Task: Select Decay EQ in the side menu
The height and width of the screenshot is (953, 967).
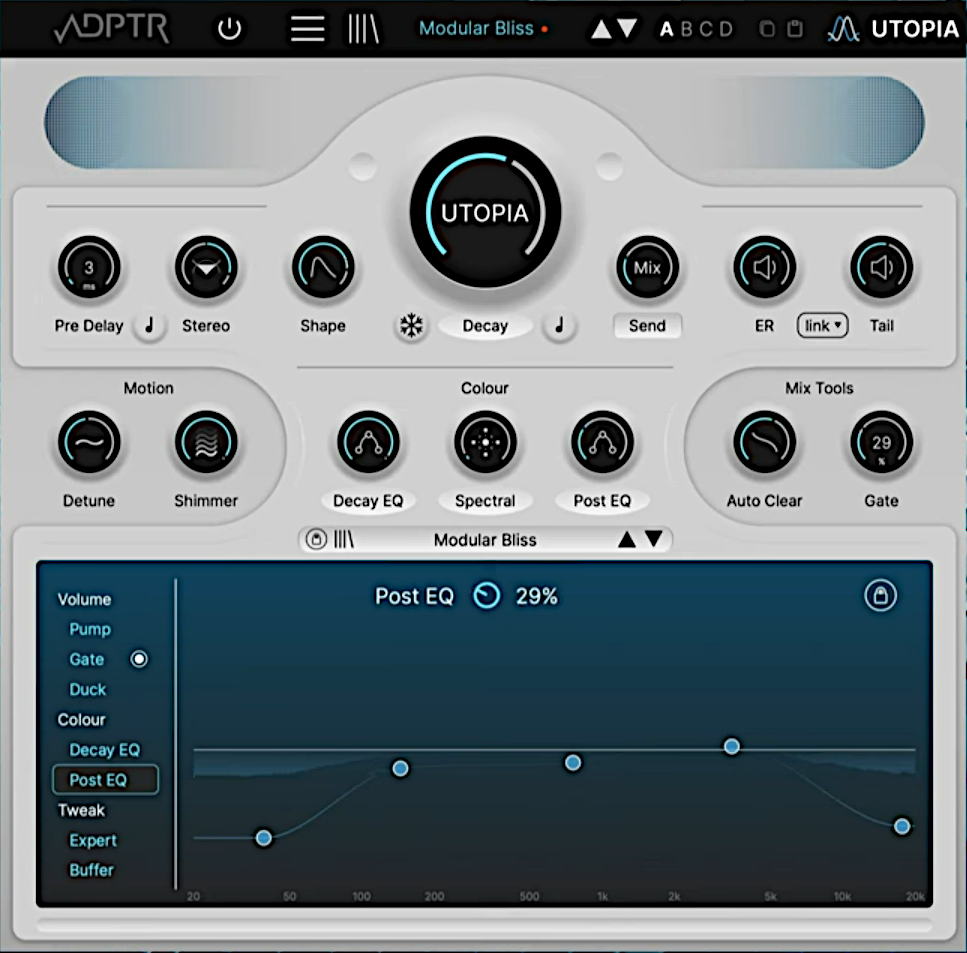Action: pos(105,750)
